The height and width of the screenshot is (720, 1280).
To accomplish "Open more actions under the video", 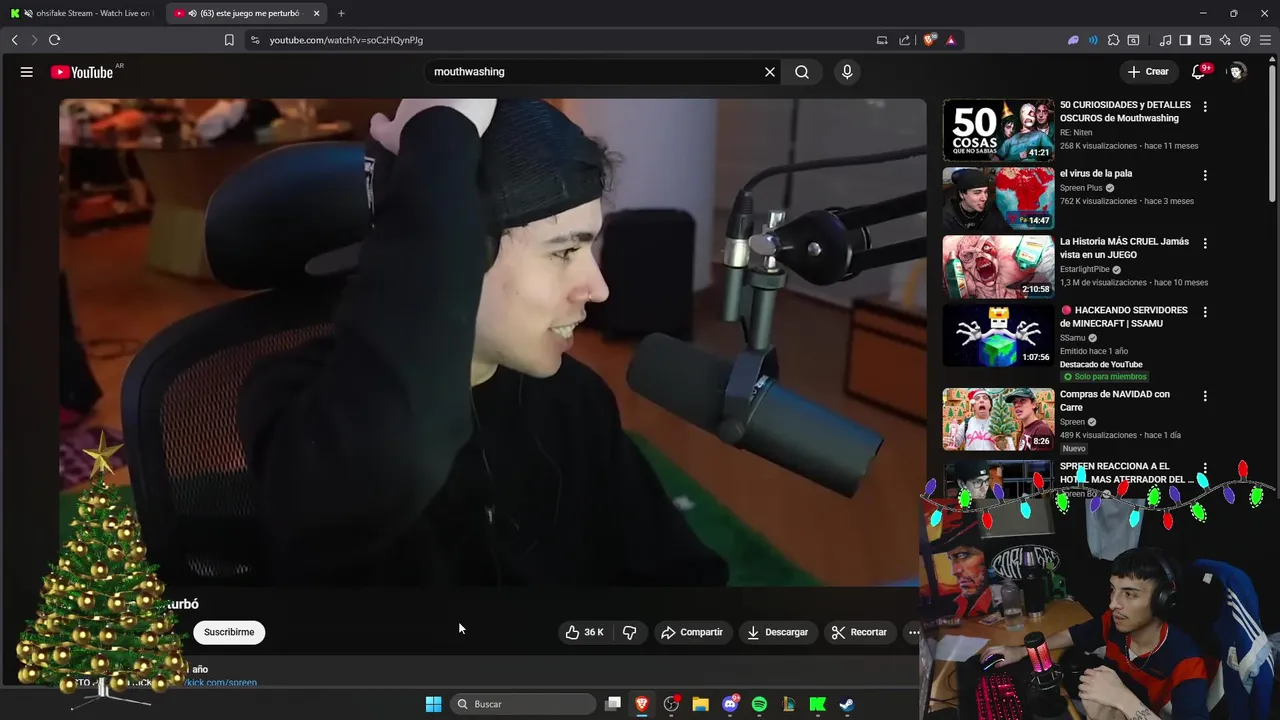I will [x=913, y=632].
